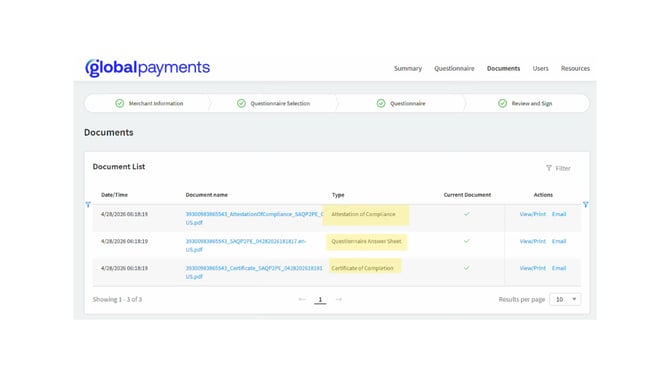Select the Documents tab

(503, 68)
